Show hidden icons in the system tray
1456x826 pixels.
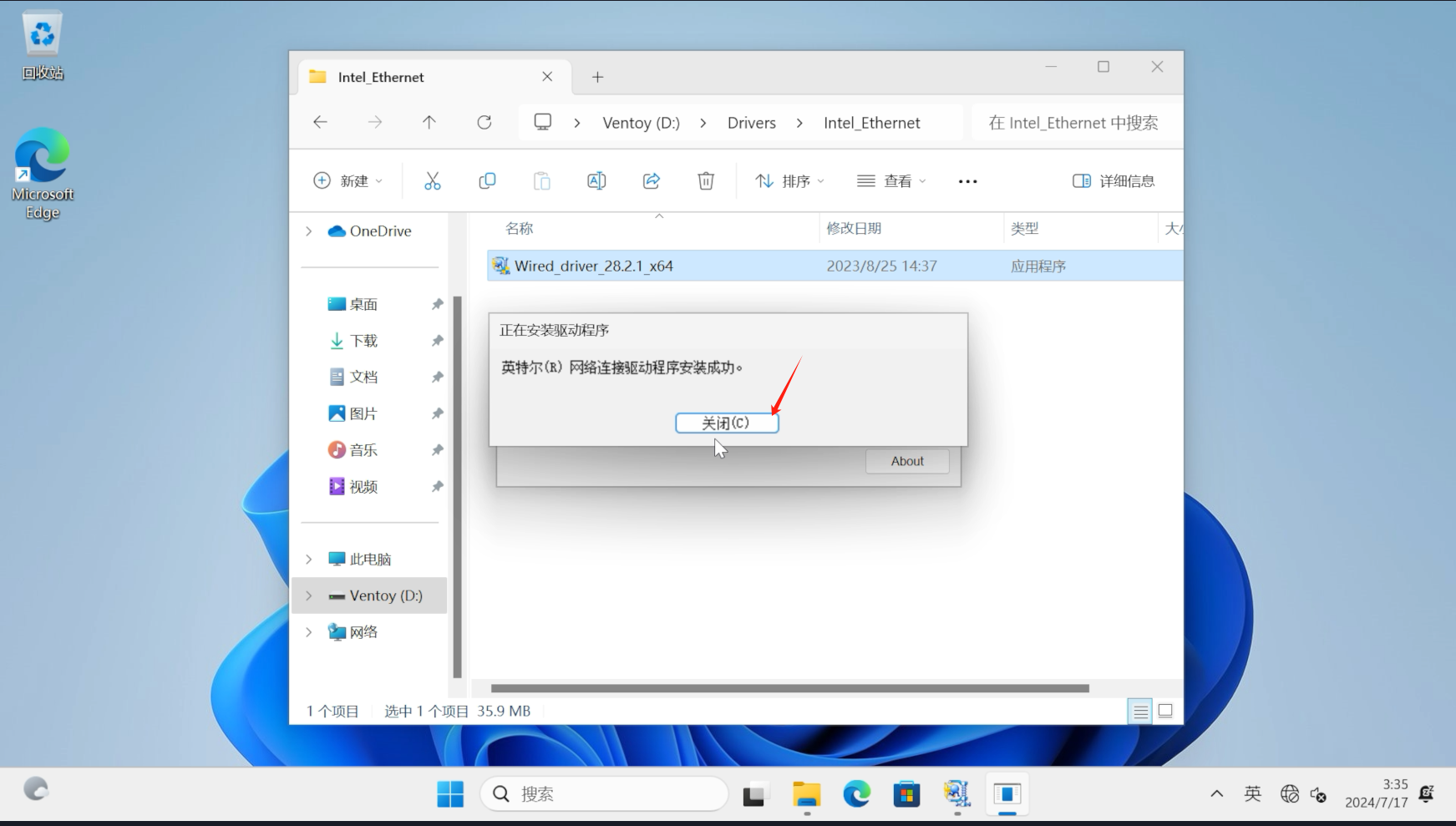coord(1217,794)
